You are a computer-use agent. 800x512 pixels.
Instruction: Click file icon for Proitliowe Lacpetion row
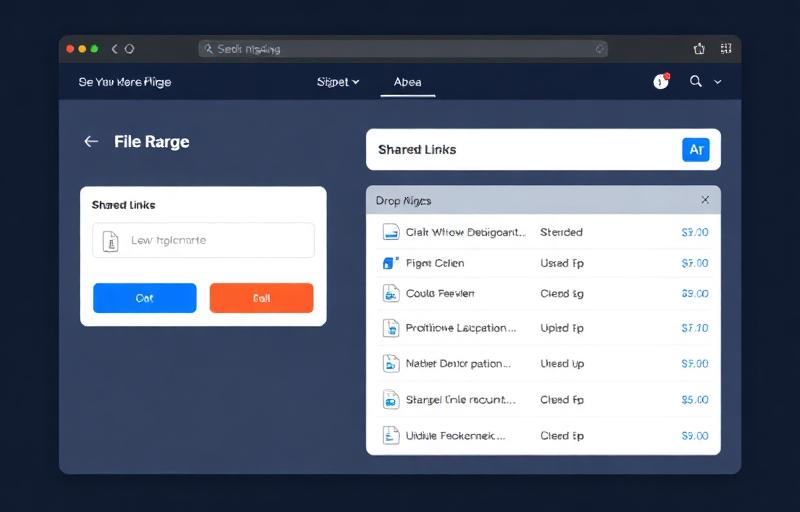click(391, 328)
